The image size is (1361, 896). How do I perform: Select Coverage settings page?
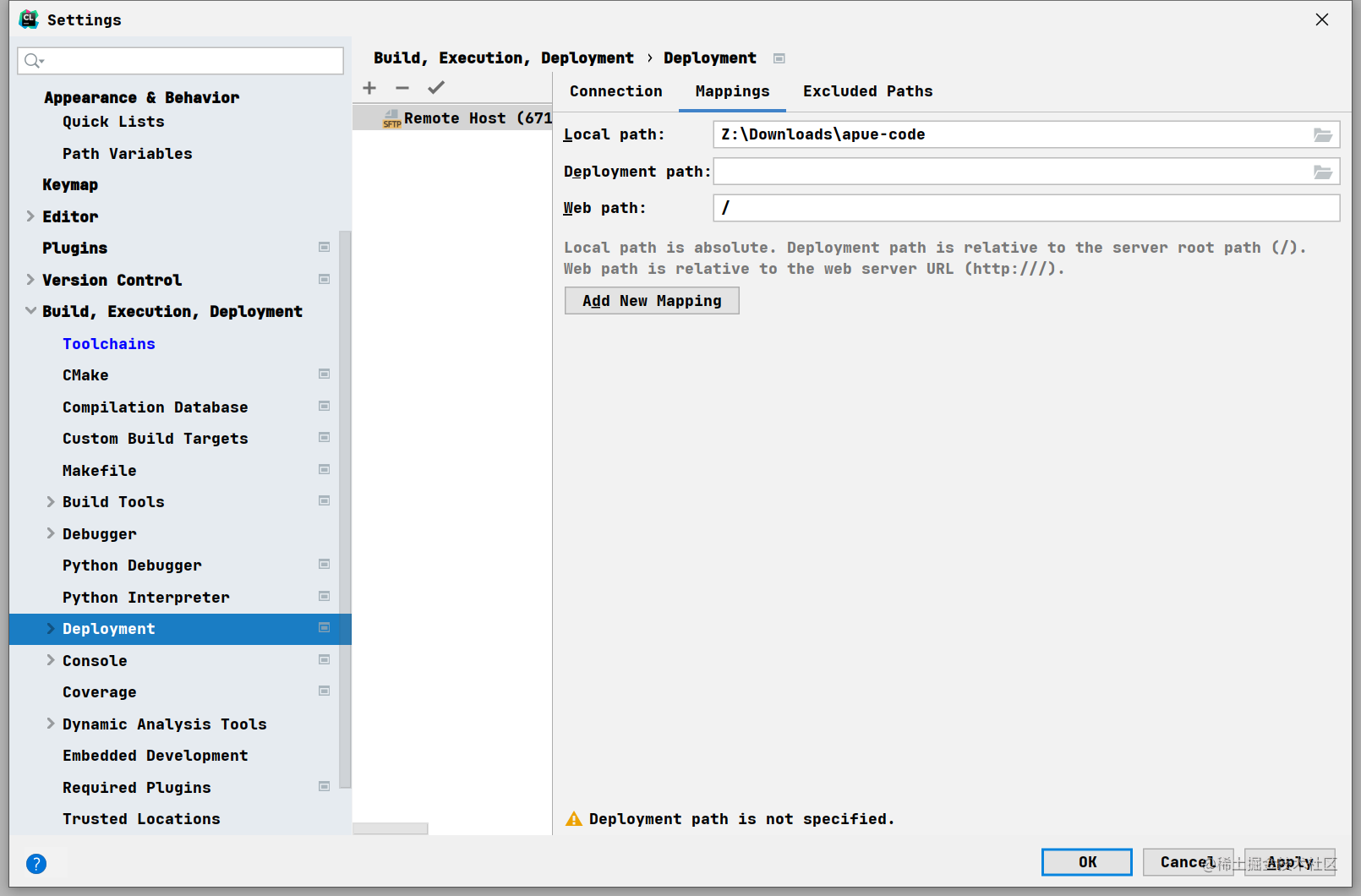point(100,692)
